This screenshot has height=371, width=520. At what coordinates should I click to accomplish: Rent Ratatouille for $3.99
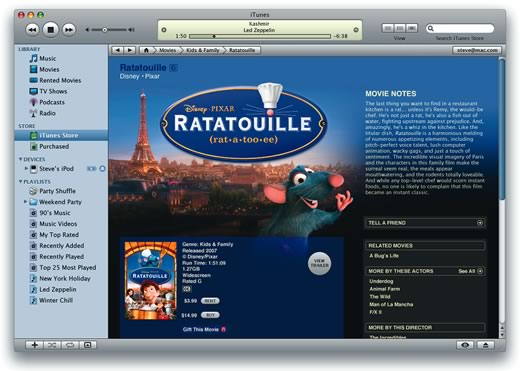pos(210,301)
